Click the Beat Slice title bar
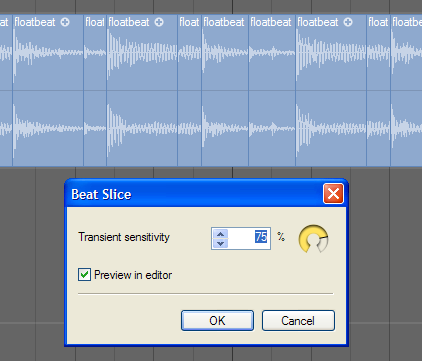This screenshot has width=422, height=361. click(193, 194)
